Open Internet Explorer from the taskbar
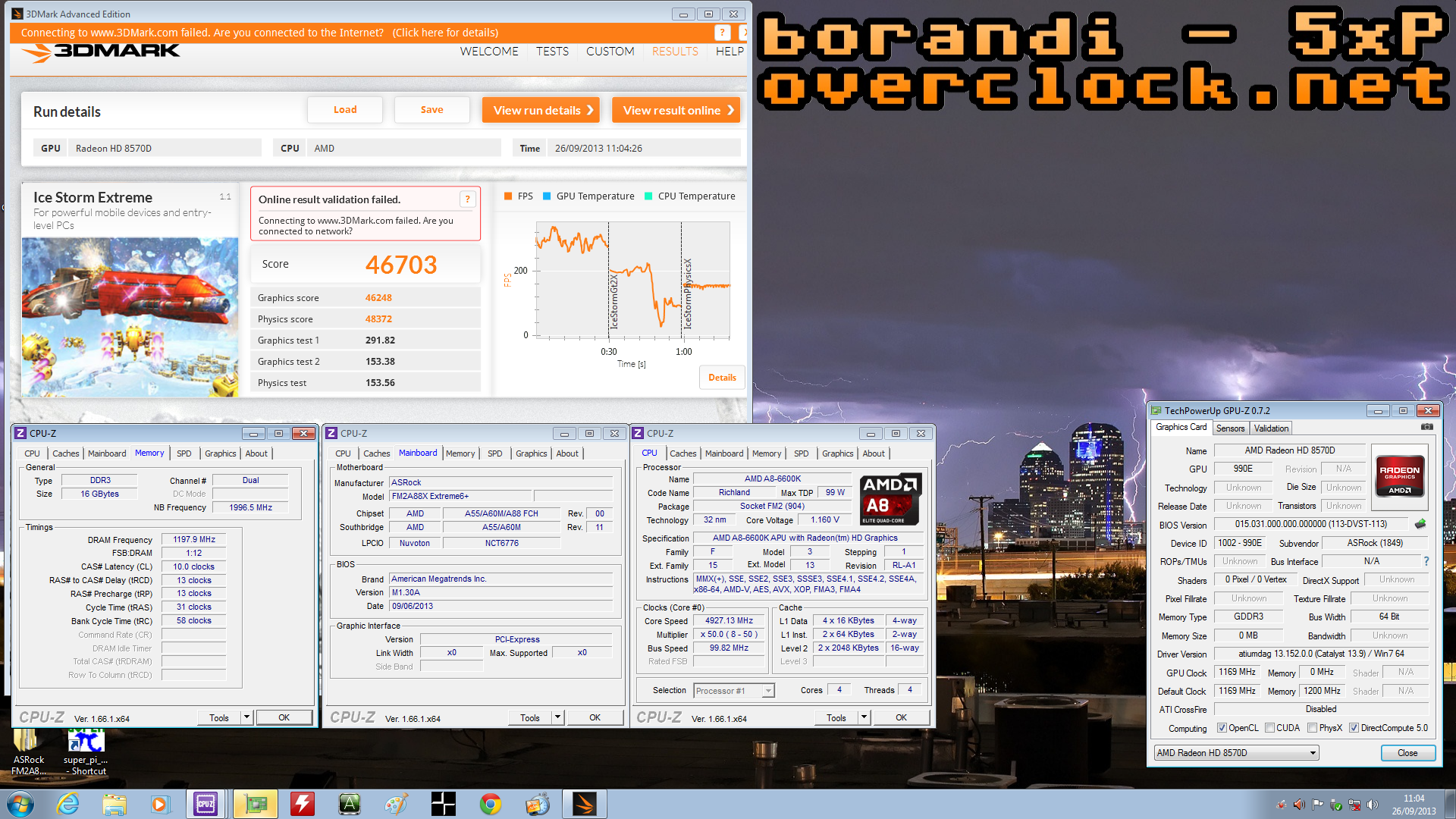The width and height of the screenshot is (1456, 819). tap(68, 804)
